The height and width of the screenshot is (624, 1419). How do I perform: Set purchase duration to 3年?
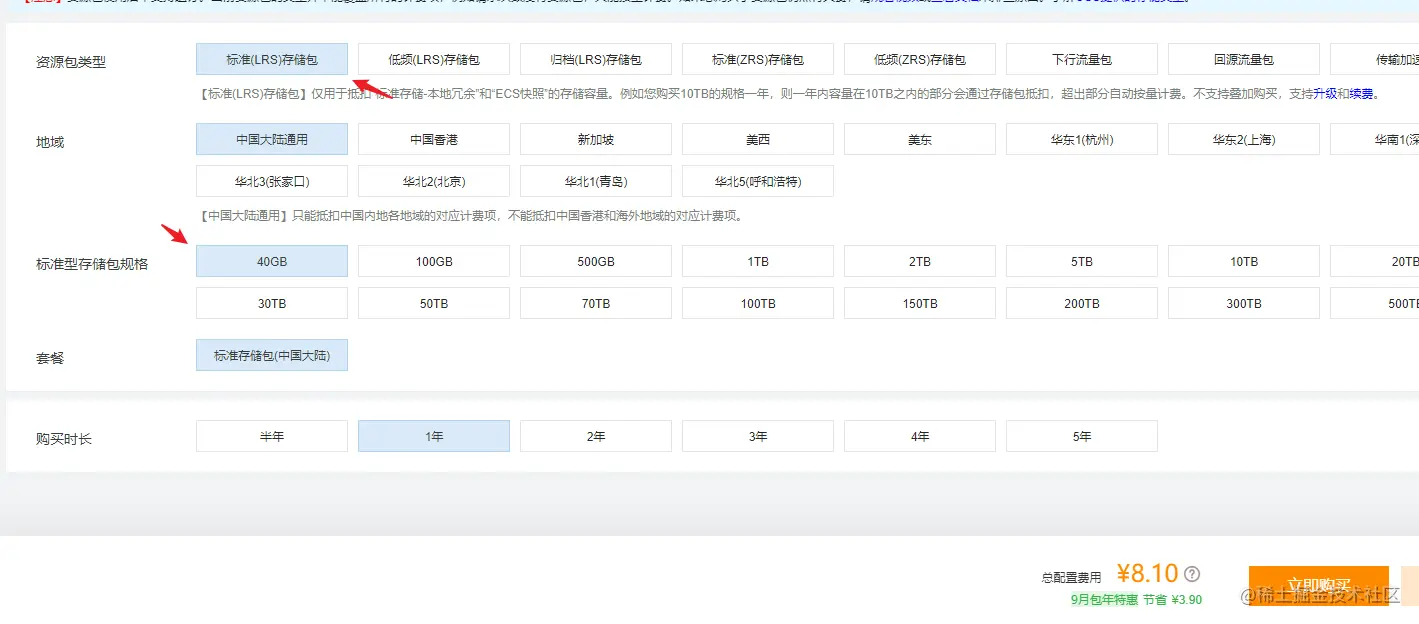pyautogui.click(x=758, y=436)
